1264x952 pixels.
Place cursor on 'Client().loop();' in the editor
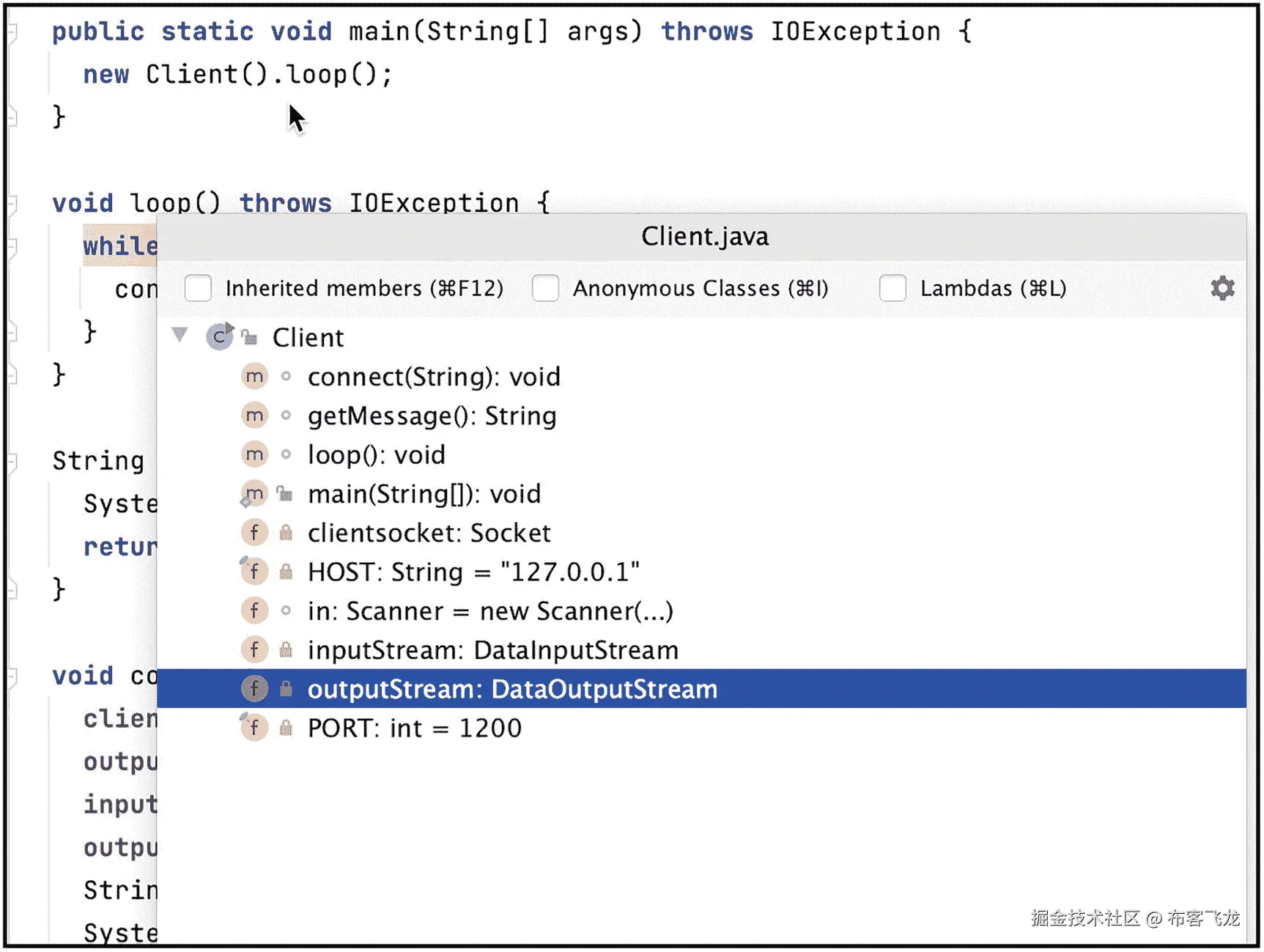click(x=269, y=74)
